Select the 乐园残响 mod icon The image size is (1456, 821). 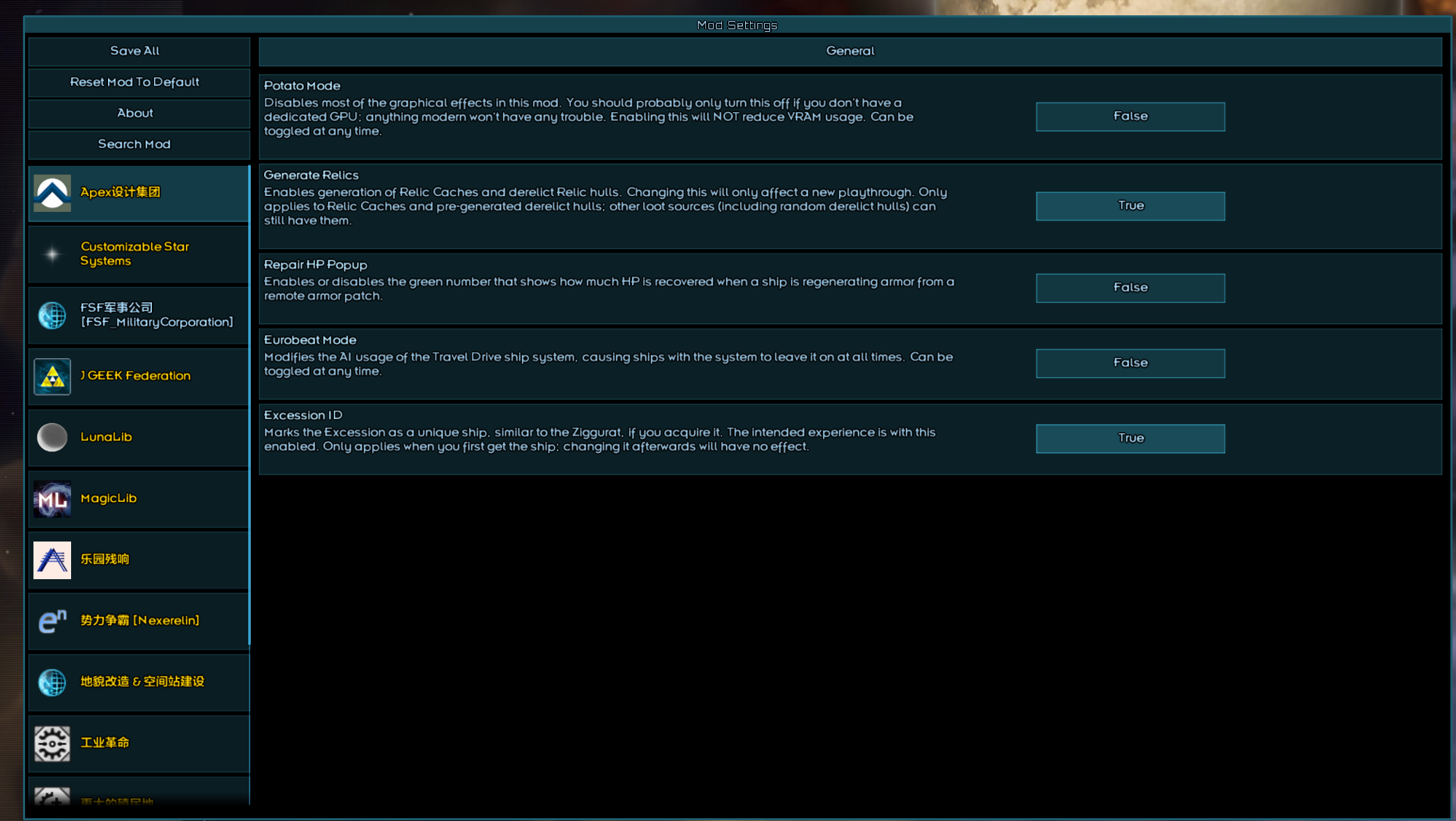(52, 560)
